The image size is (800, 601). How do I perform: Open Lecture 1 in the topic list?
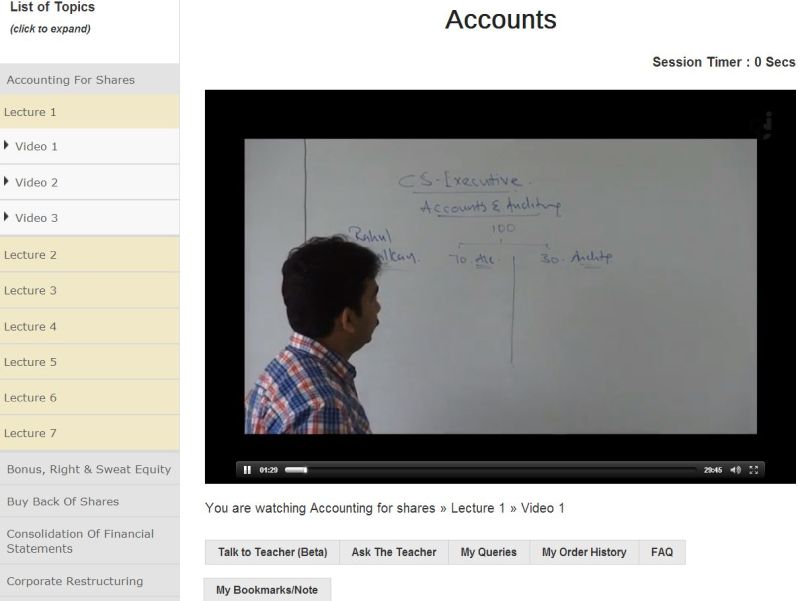(x=30, y=112)
